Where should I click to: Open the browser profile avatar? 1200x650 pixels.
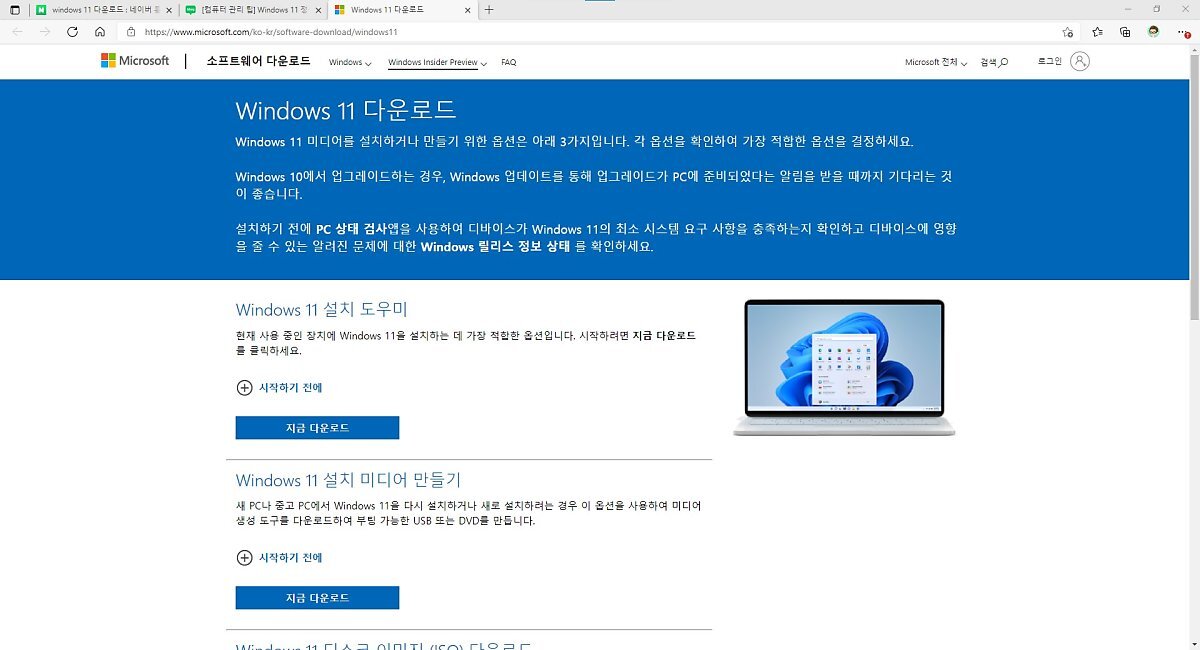(1153, 32)
